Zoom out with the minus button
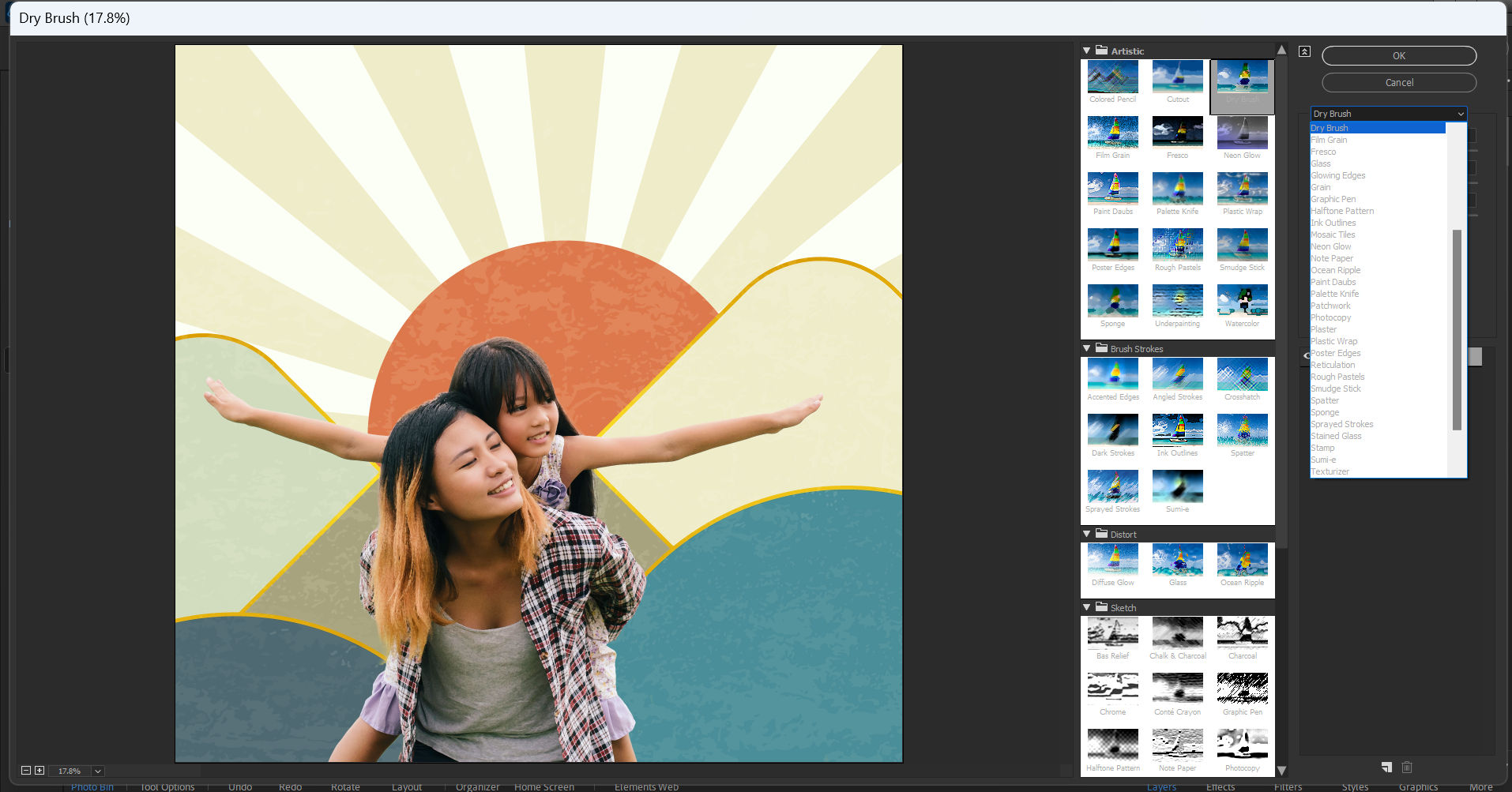 26,771
